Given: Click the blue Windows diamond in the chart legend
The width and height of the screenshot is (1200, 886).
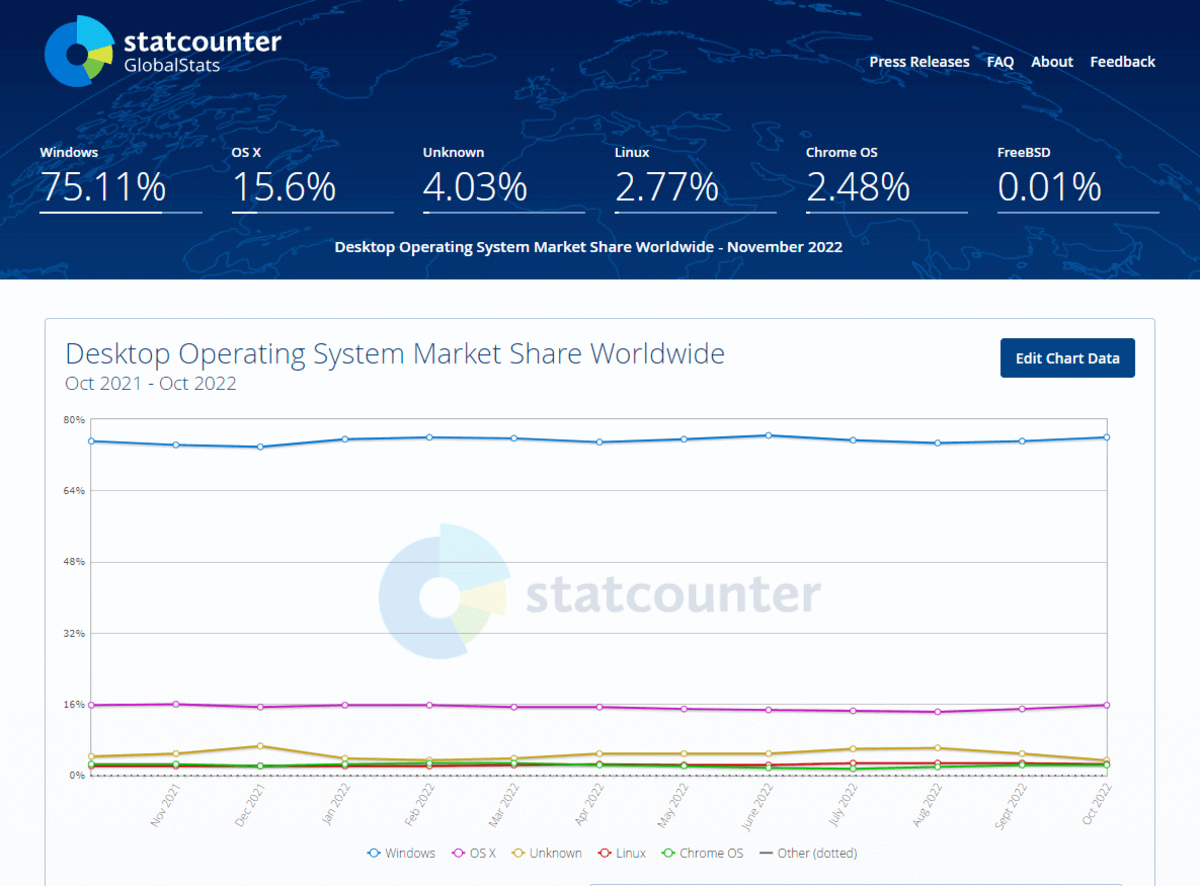Looking at the screenshot, I should 376,853.
